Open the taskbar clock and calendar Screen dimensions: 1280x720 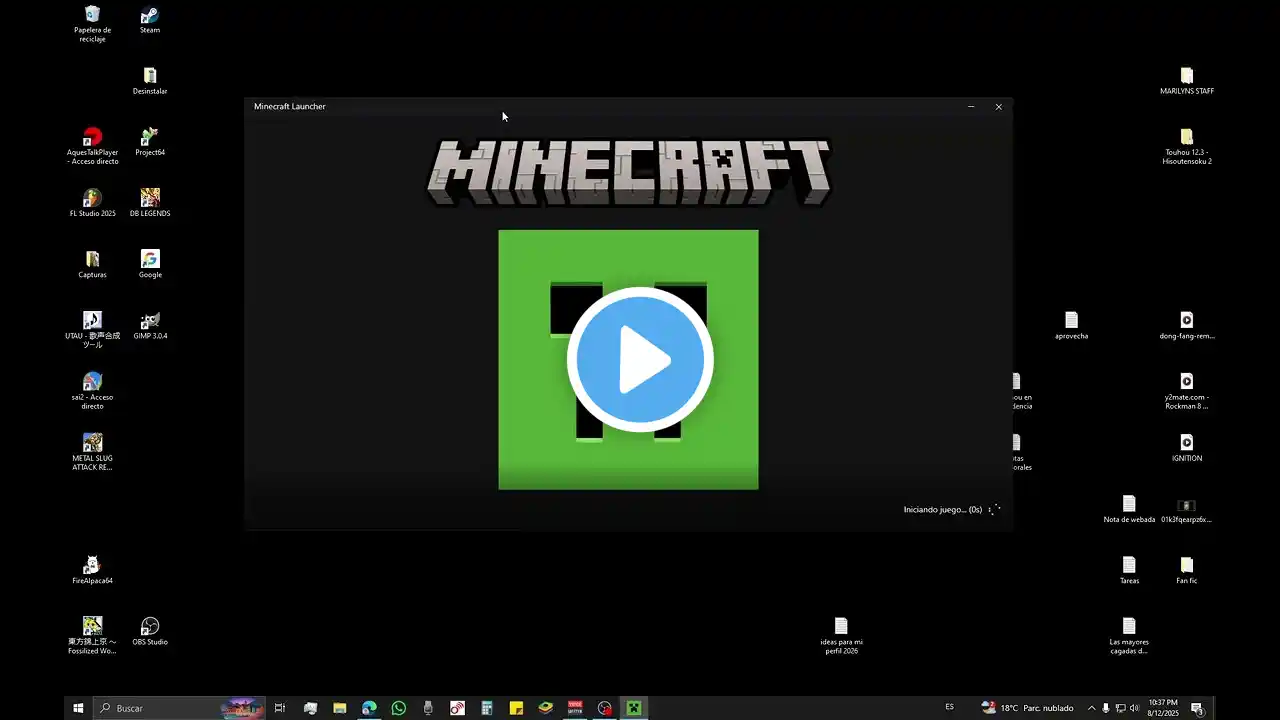[1165, 708]
